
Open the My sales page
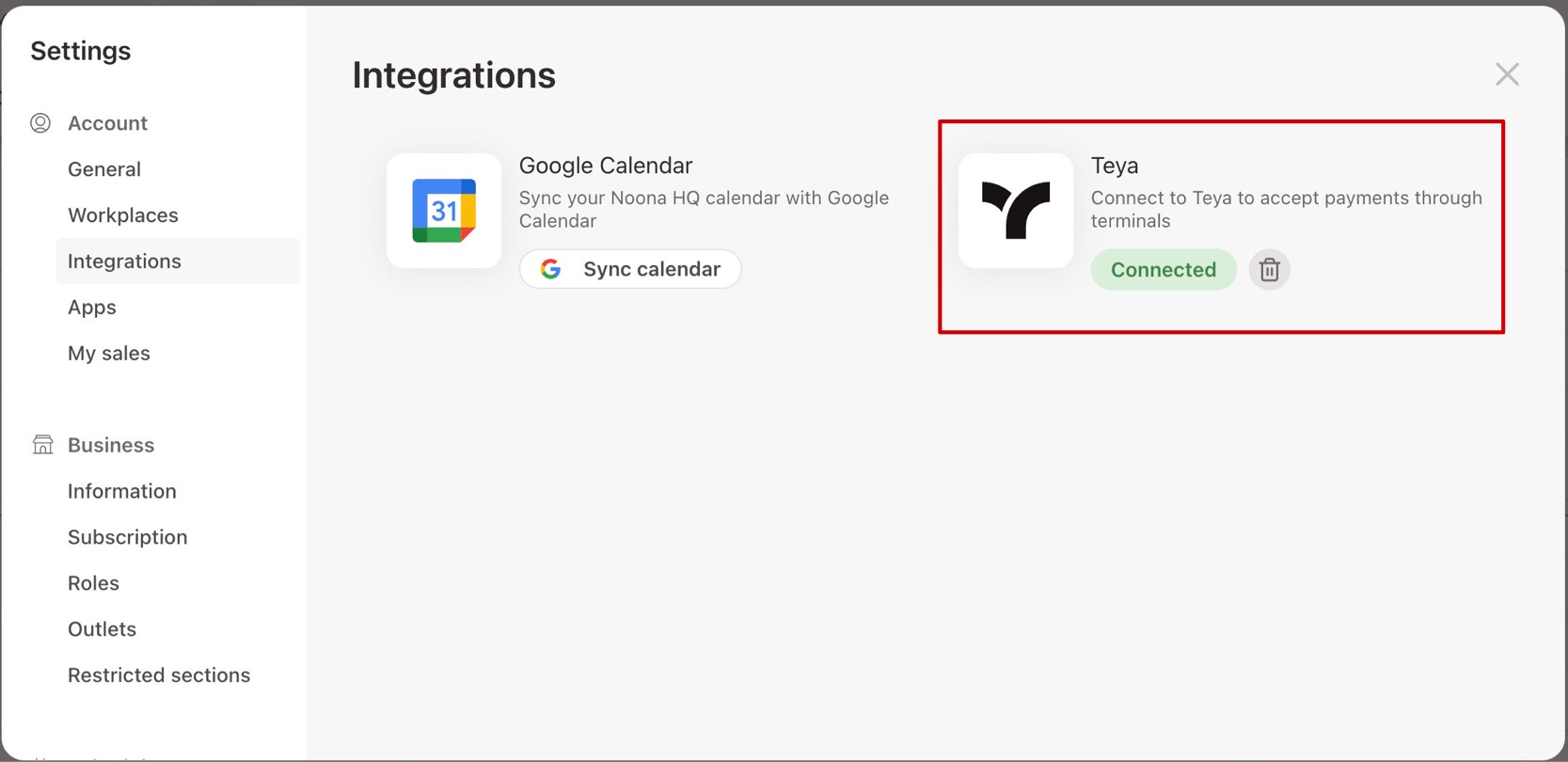tap(109, 354)
